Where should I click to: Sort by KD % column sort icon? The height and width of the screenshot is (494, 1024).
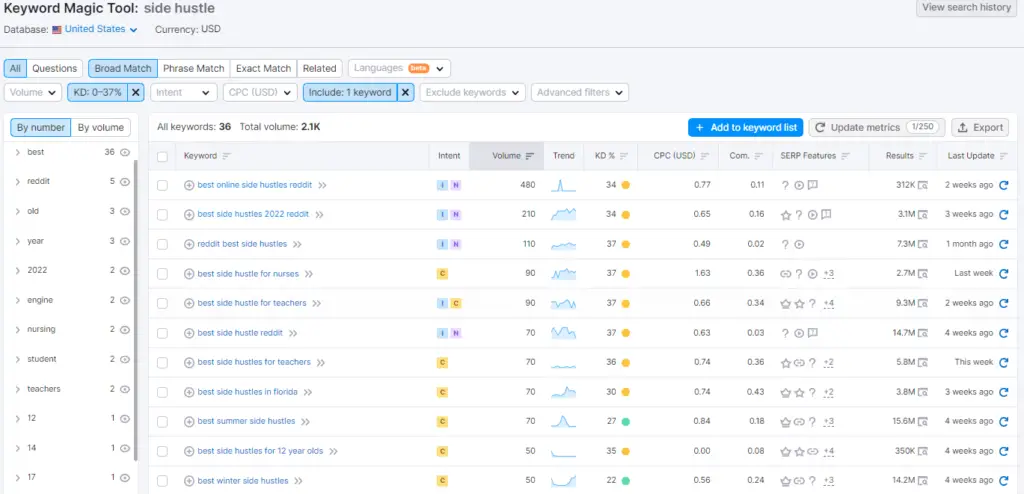624,156
